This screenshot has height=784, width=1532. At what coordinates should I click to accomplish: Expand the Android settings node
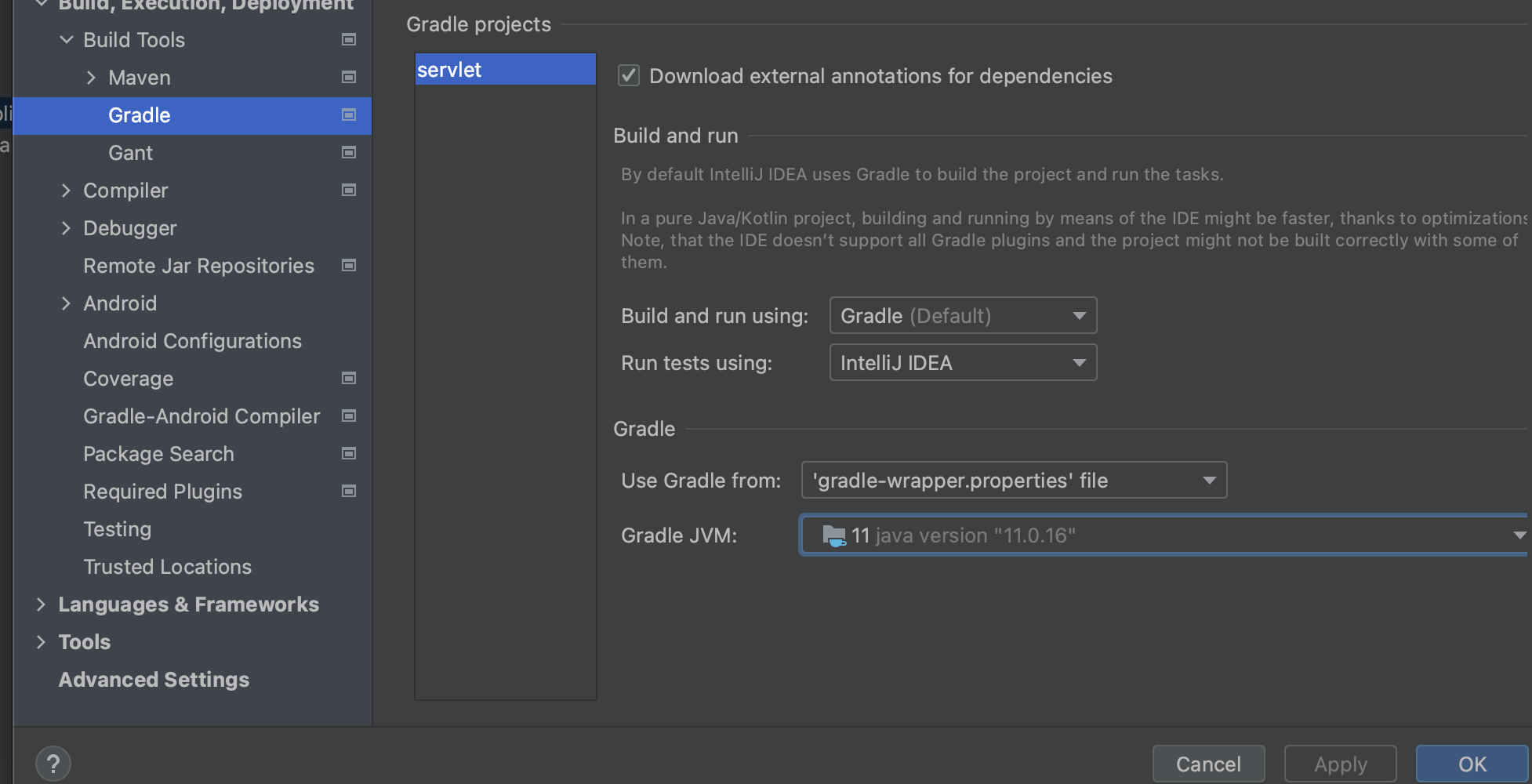coord(67,303)
